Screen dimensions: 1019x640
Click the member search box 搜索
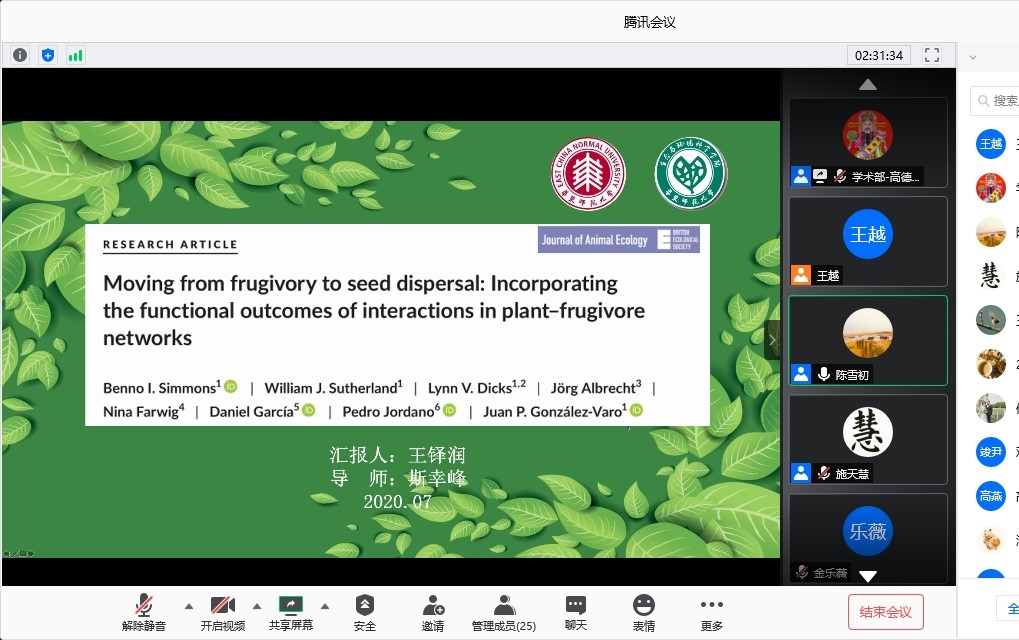[1000, 100]
